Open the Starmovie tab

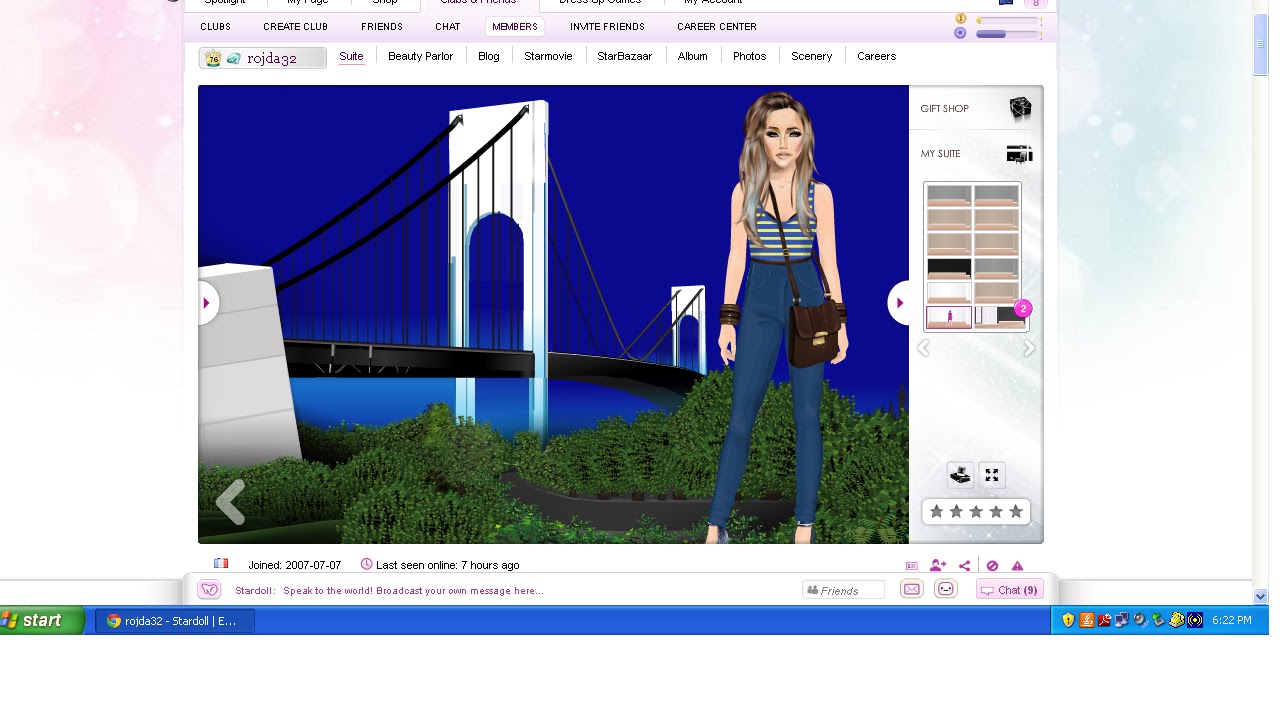[548, 56]
